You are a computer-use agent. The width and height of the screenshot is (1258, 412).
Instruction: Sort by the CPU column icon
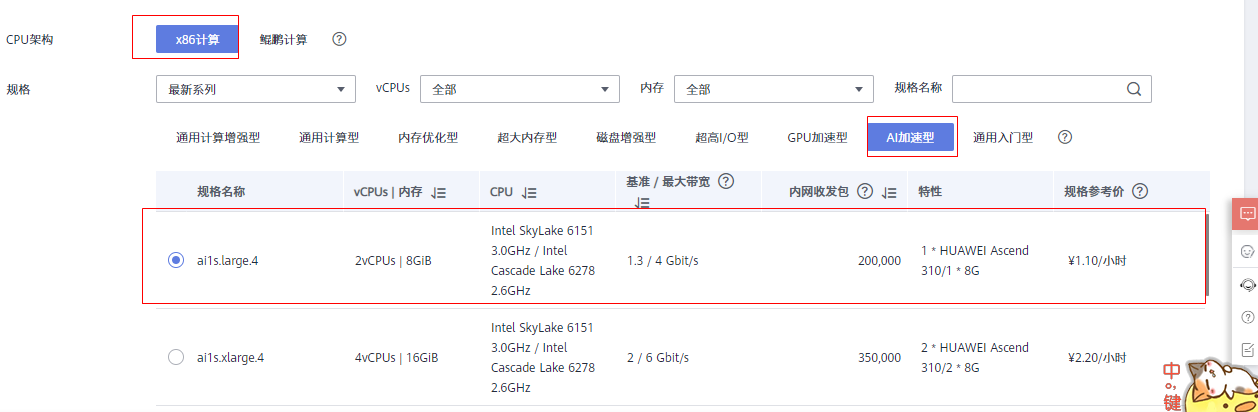click(529, 192)
